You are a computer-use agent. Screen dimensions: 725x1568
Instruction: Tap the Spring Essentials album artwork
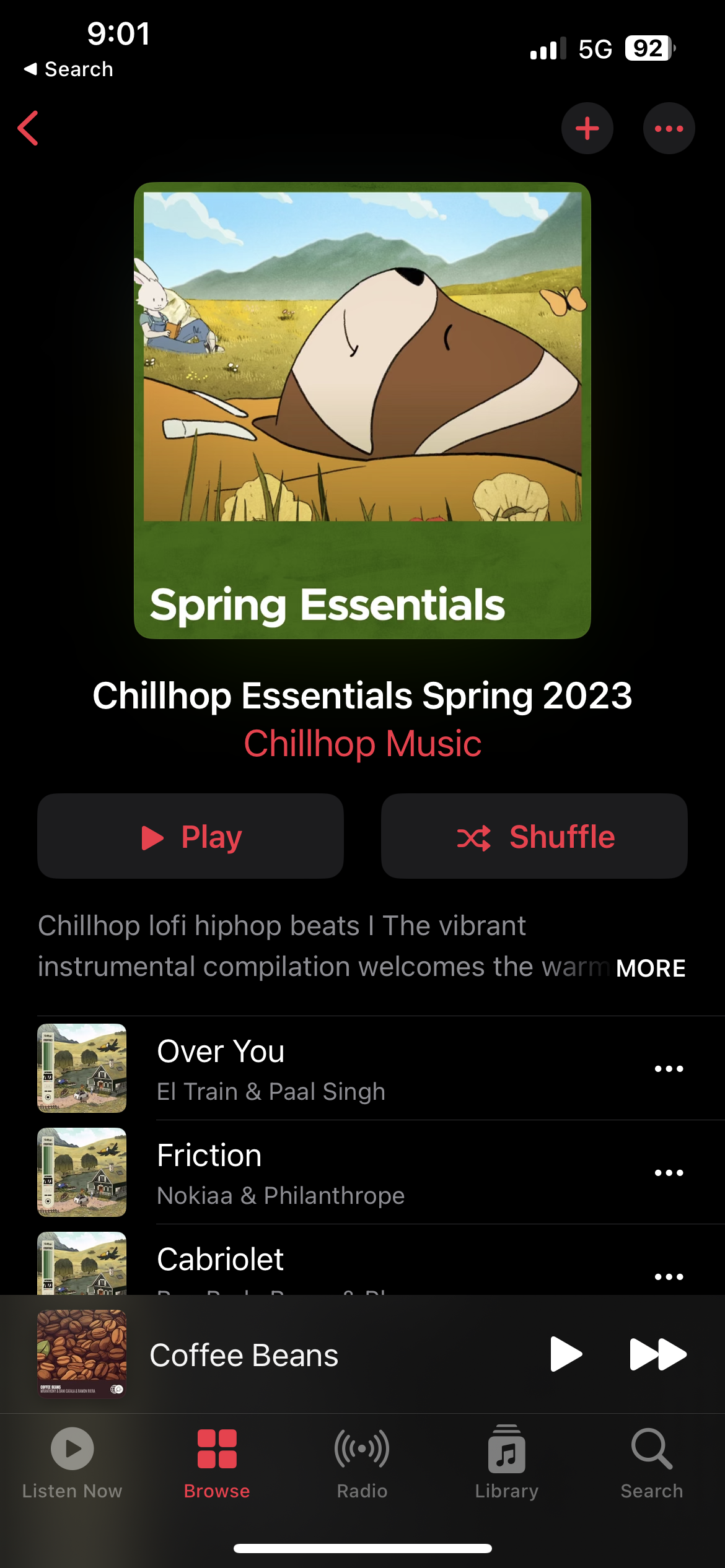pyautogui.click(x=362, y=411)
